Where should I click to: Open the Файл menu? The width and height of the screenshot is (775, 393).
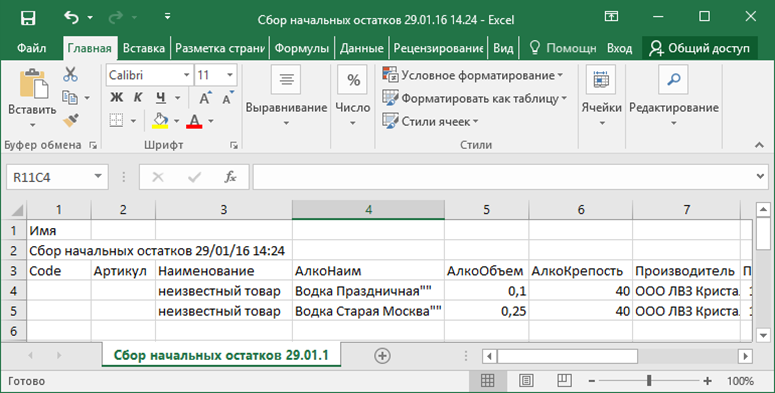pos(31,48)
